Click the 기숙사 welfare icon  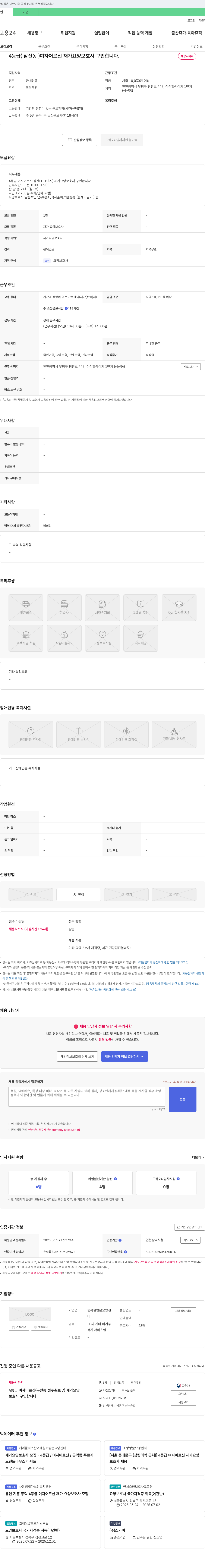[x=64, y=607]
